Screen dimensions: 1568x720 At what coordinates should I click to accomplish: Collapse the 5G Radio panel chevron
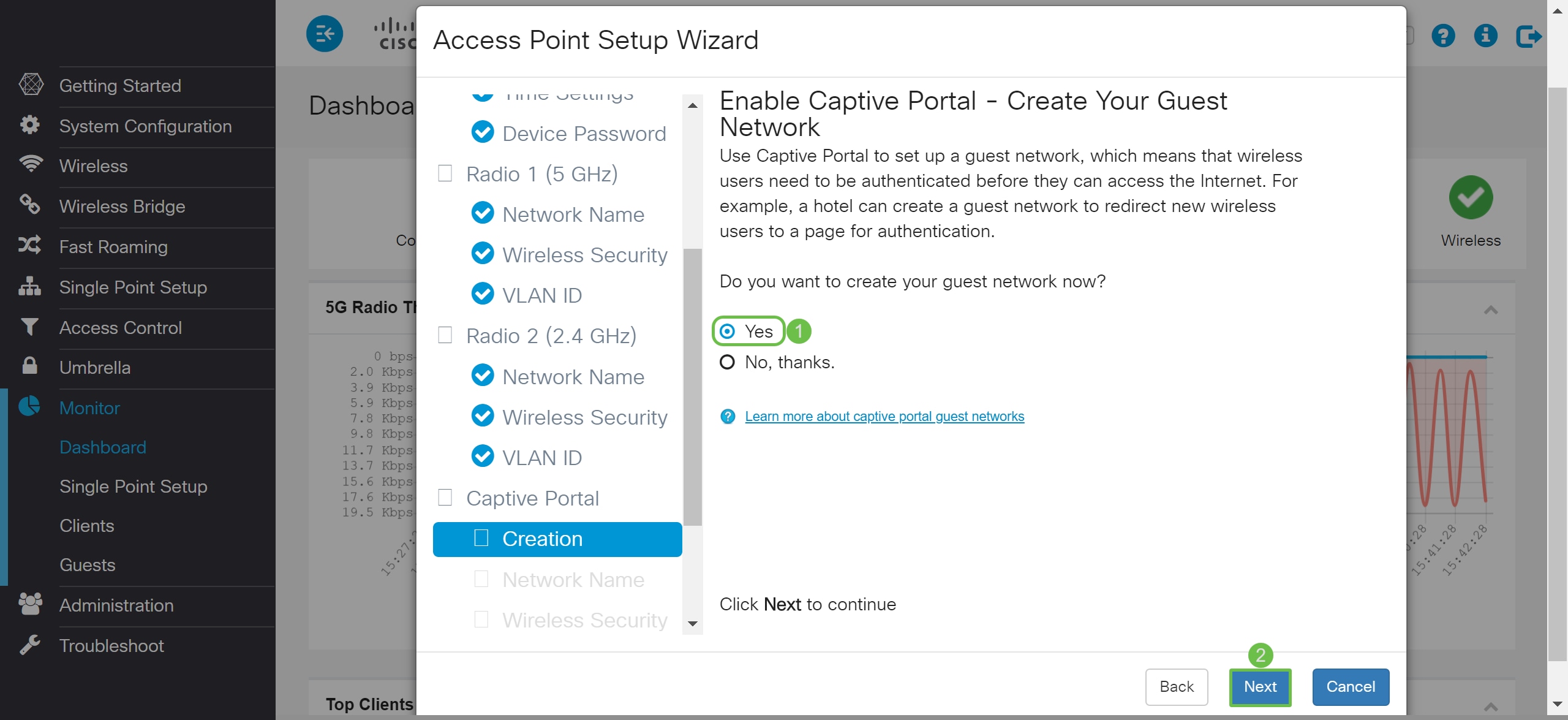pos(1491,310)
